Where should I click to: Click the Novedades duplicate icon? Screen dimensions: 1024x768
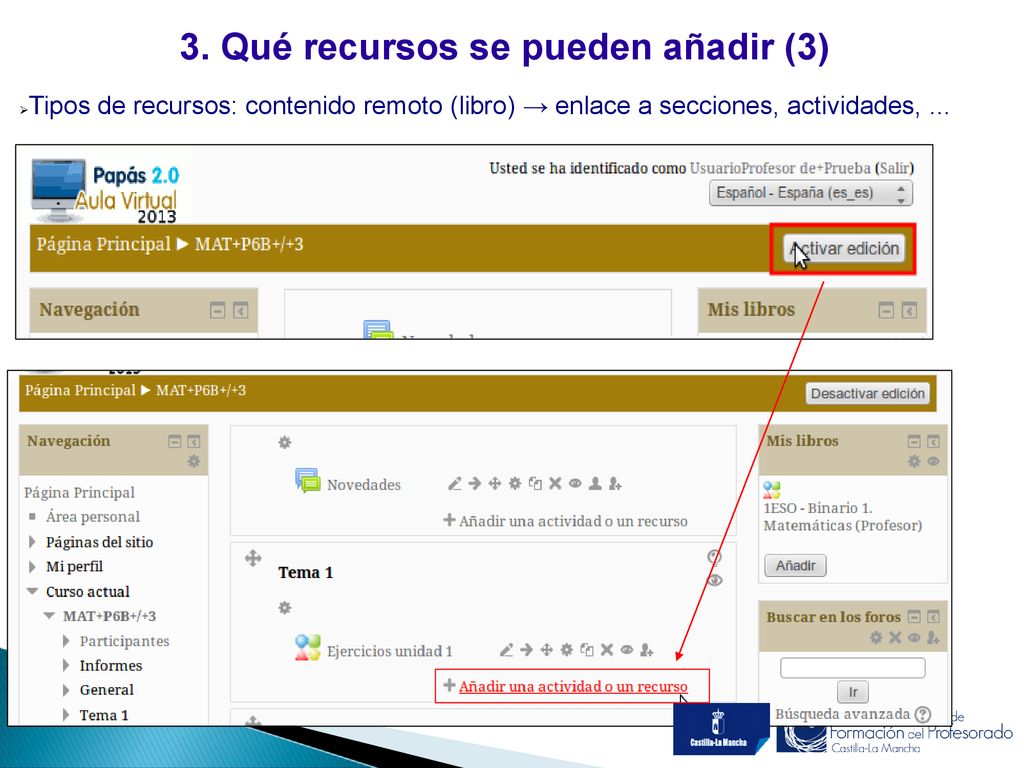pyautogui.click(x=535, y=483)
